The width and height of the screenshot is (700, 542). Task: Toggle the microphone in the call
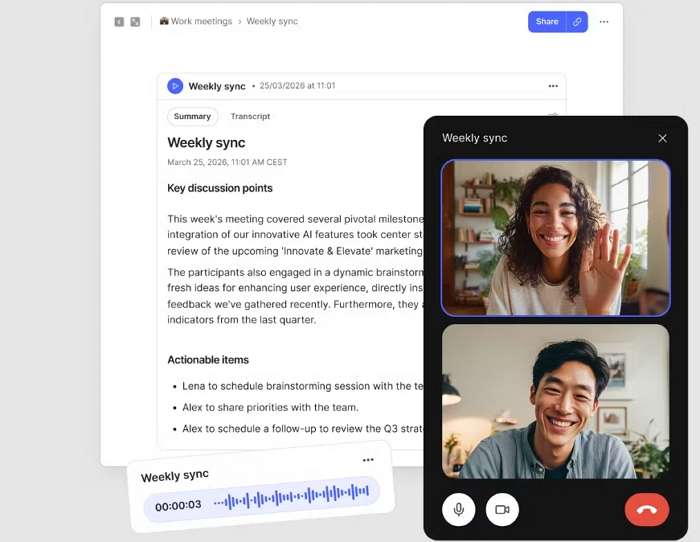pyautogui.click(x=458, y=509)
